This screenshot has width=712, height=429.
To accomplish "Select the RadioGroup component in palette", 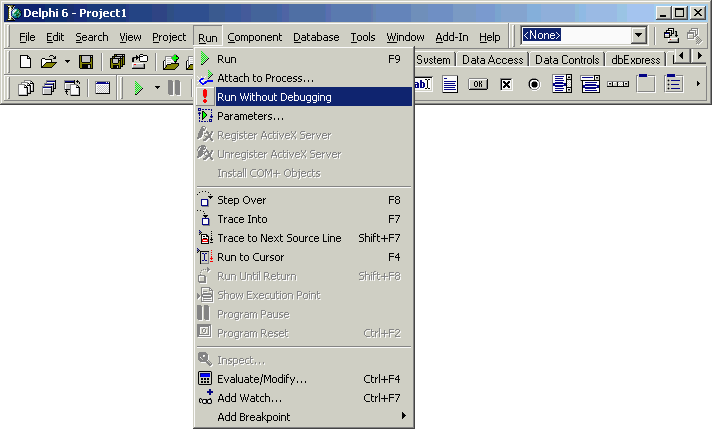I will click(674, 84).
